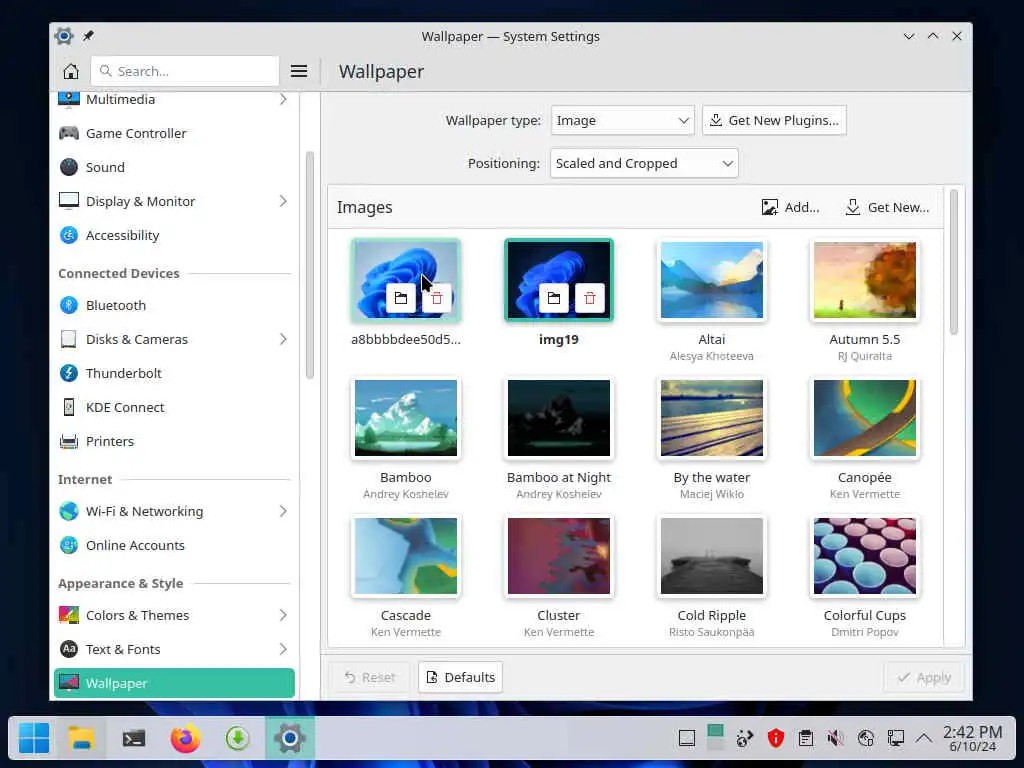Open the folder for a8bbbbdee50d5 wallpaper
The image size is (1024, 768).
(401, 298)
